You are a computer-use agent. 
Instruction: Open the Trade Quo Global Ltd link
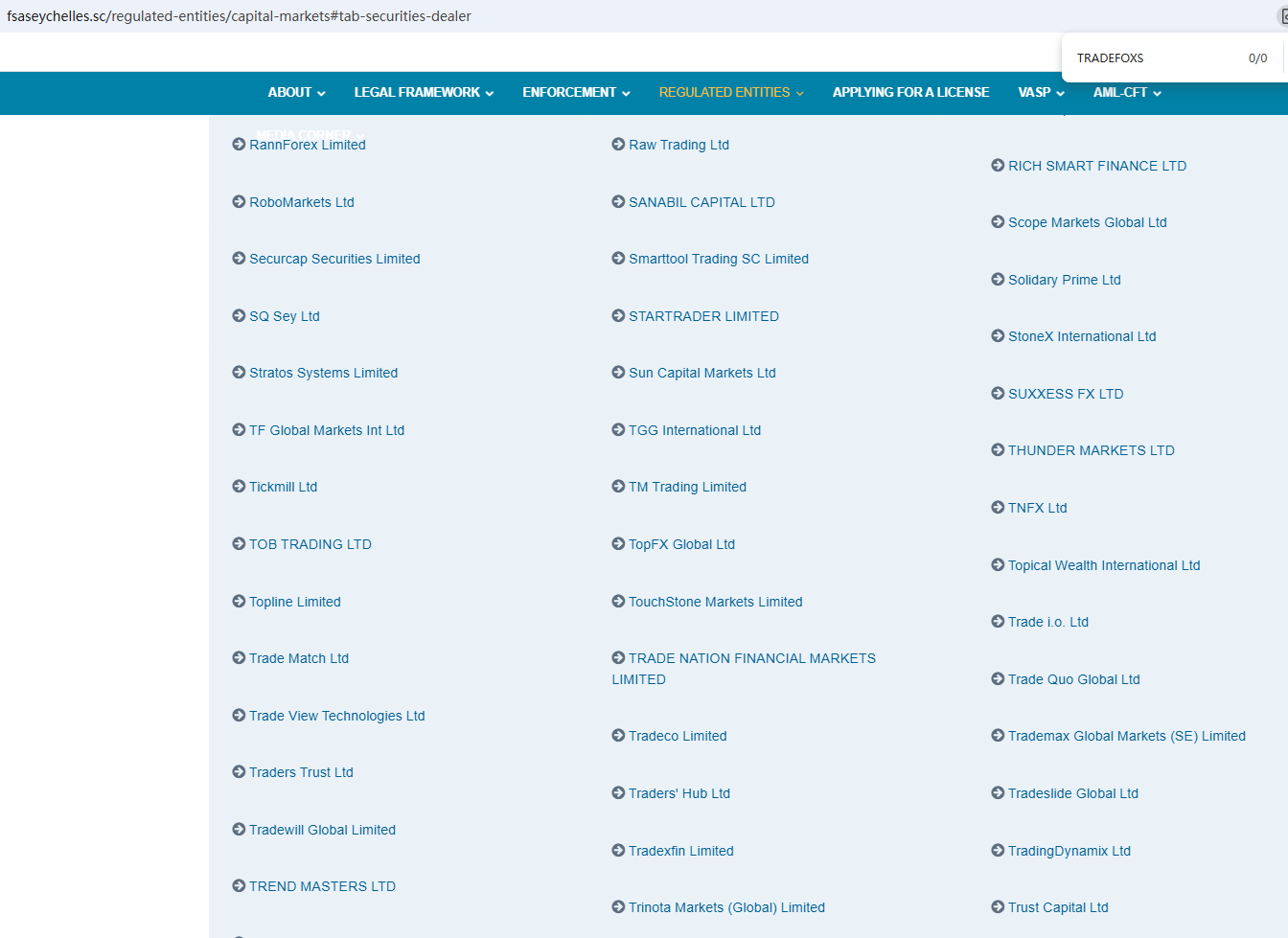[1074, 679]
